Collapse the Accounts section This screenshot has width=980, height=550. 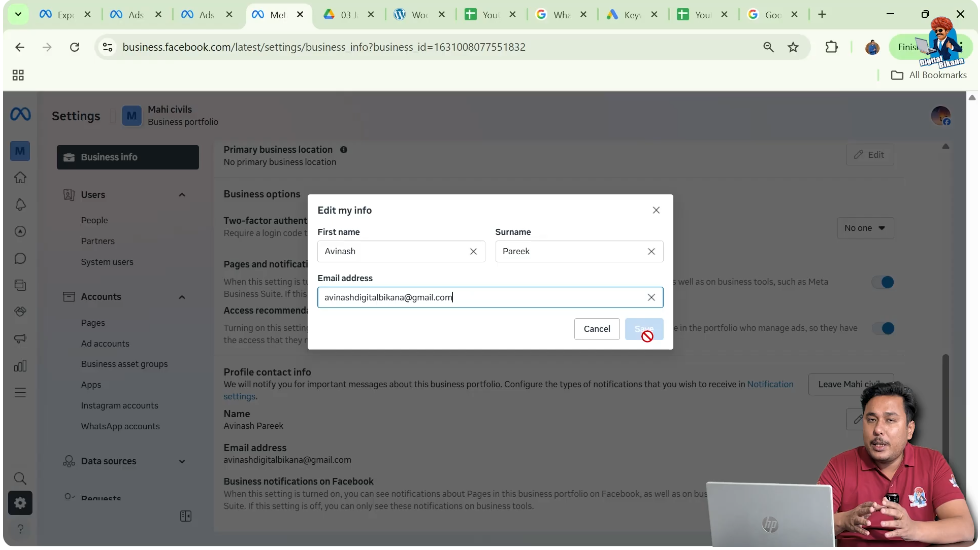[182, 297]
